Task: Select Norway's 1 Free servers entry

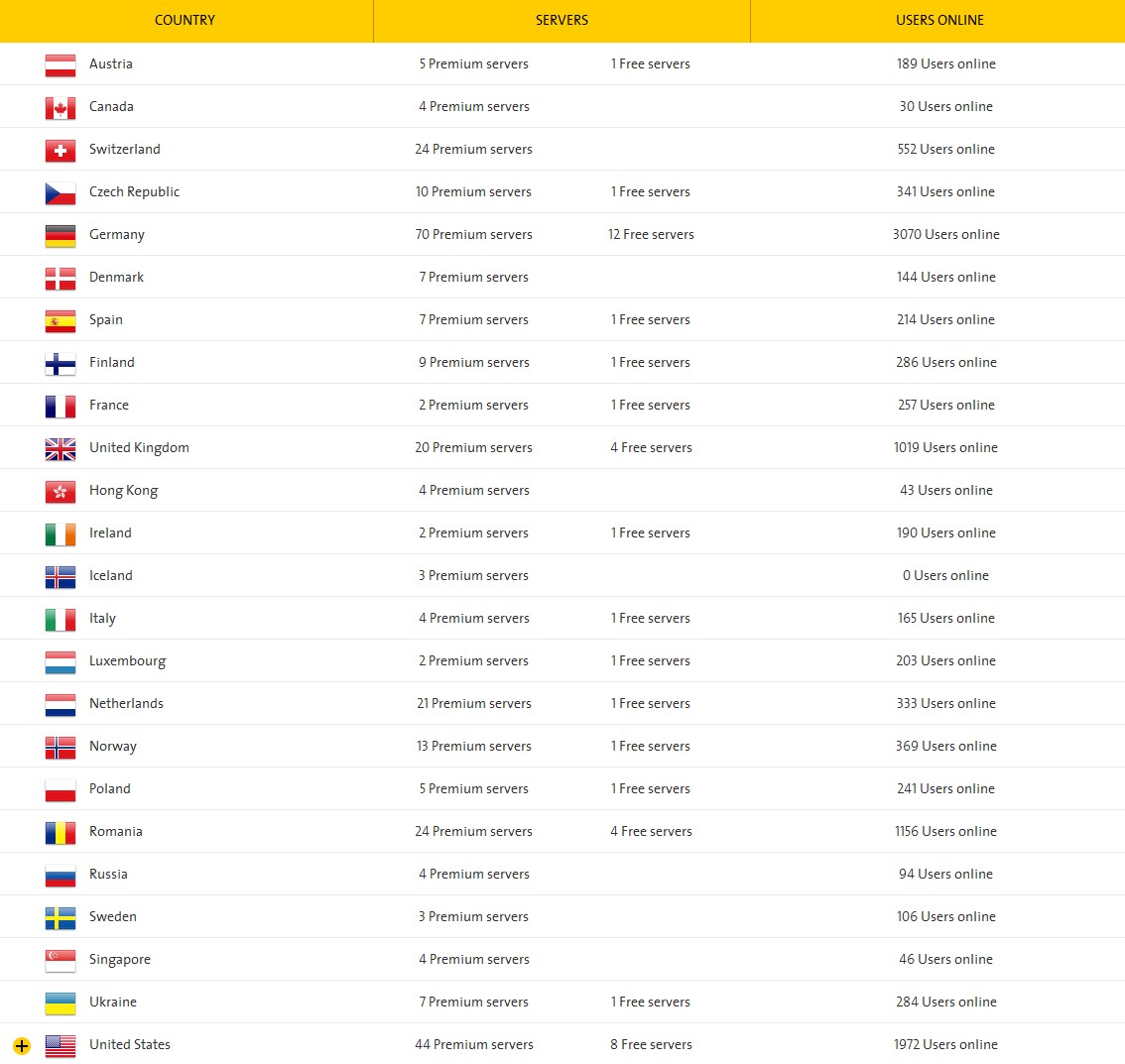Action: pos(651,746)
